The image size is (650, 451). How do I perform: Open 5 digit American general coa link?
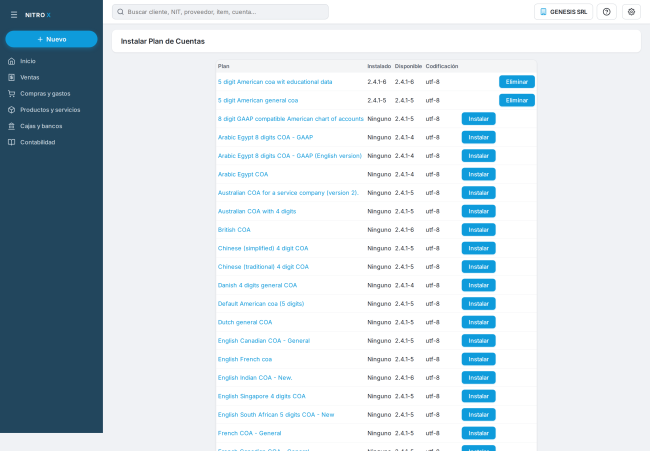258,100
